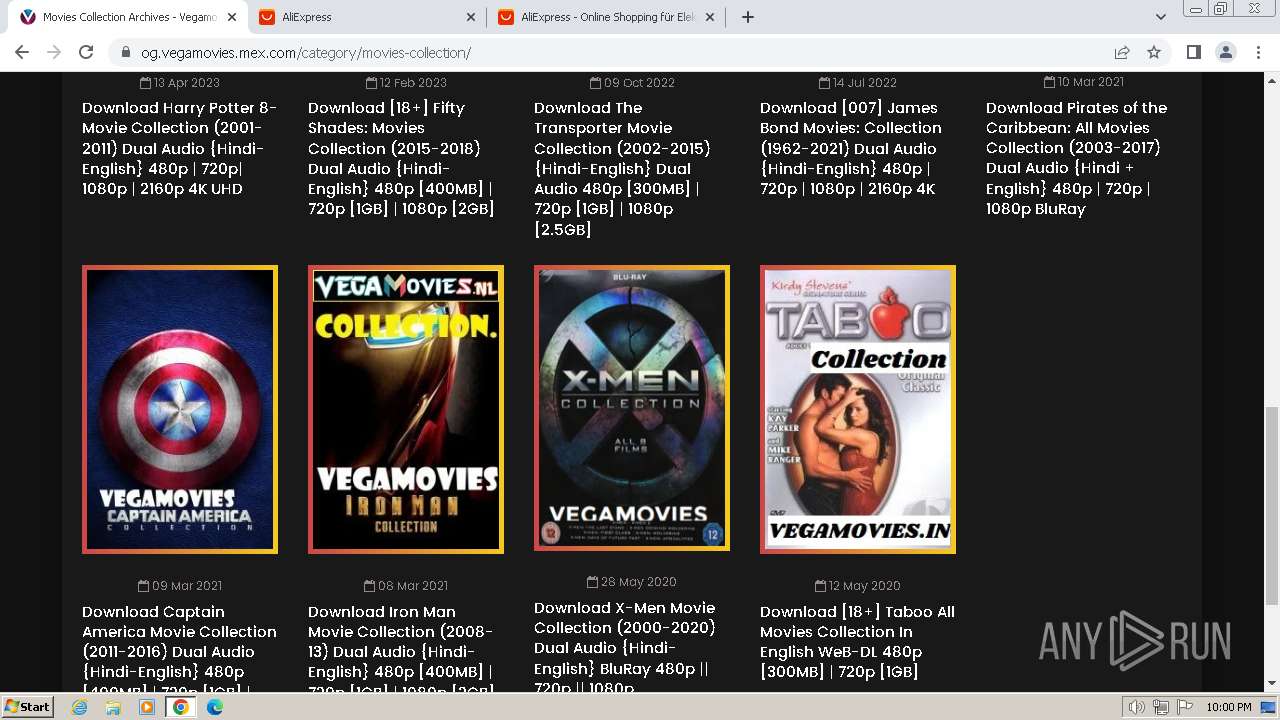This screenshot has width=1280, height=720.
Task: Click the scrollbar down arrow
Action: click(x=1271, y=684)
